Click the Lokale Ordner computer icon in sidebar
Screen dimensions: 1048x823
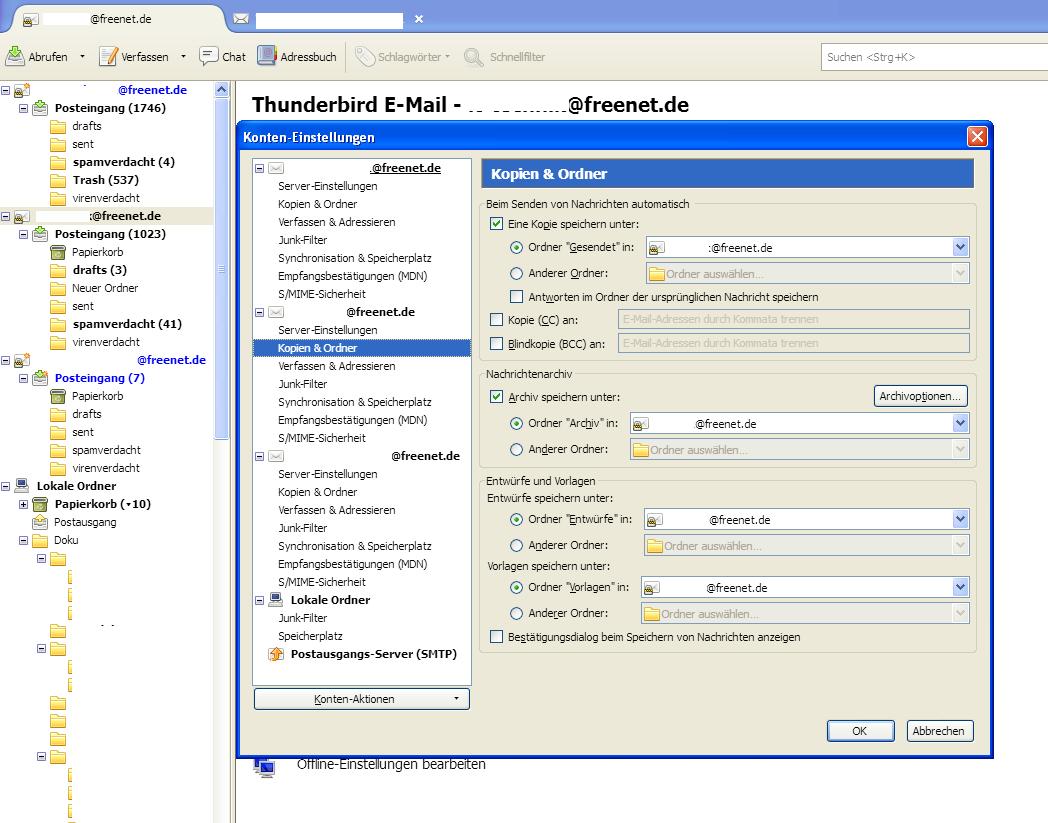coord(22,485)
